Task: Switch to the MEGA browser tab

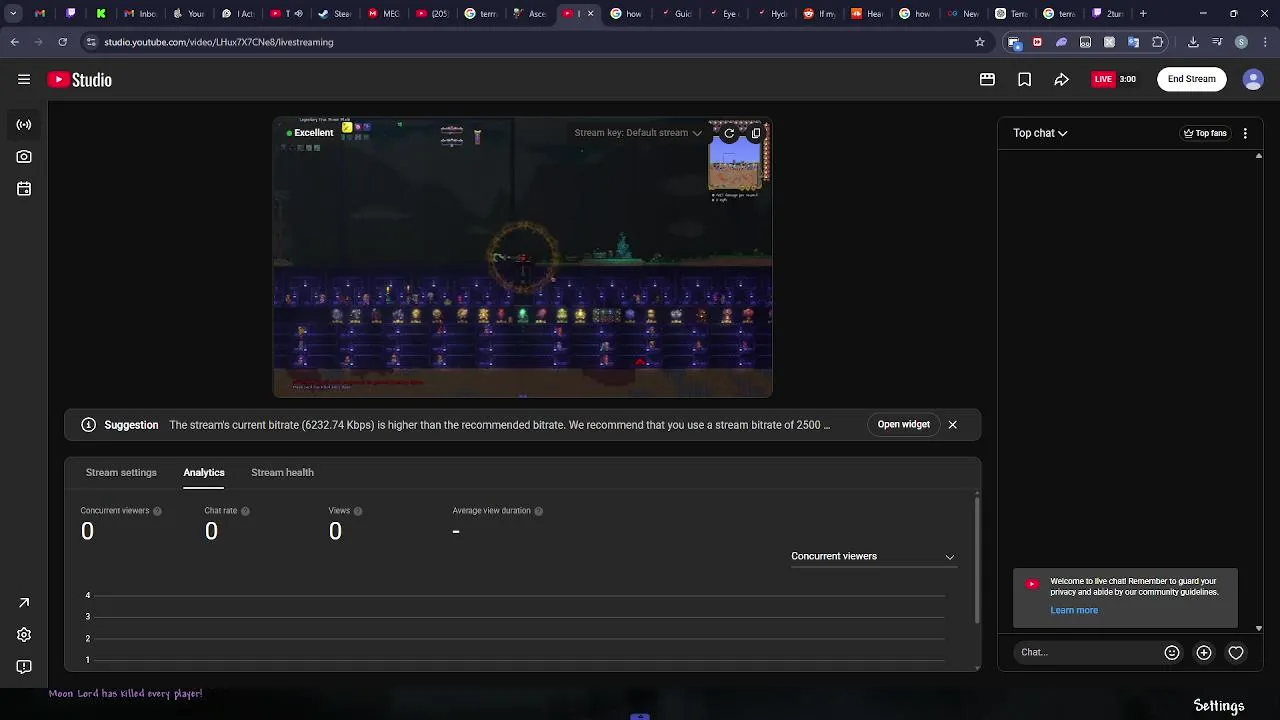Action: (x=384, y=14)
